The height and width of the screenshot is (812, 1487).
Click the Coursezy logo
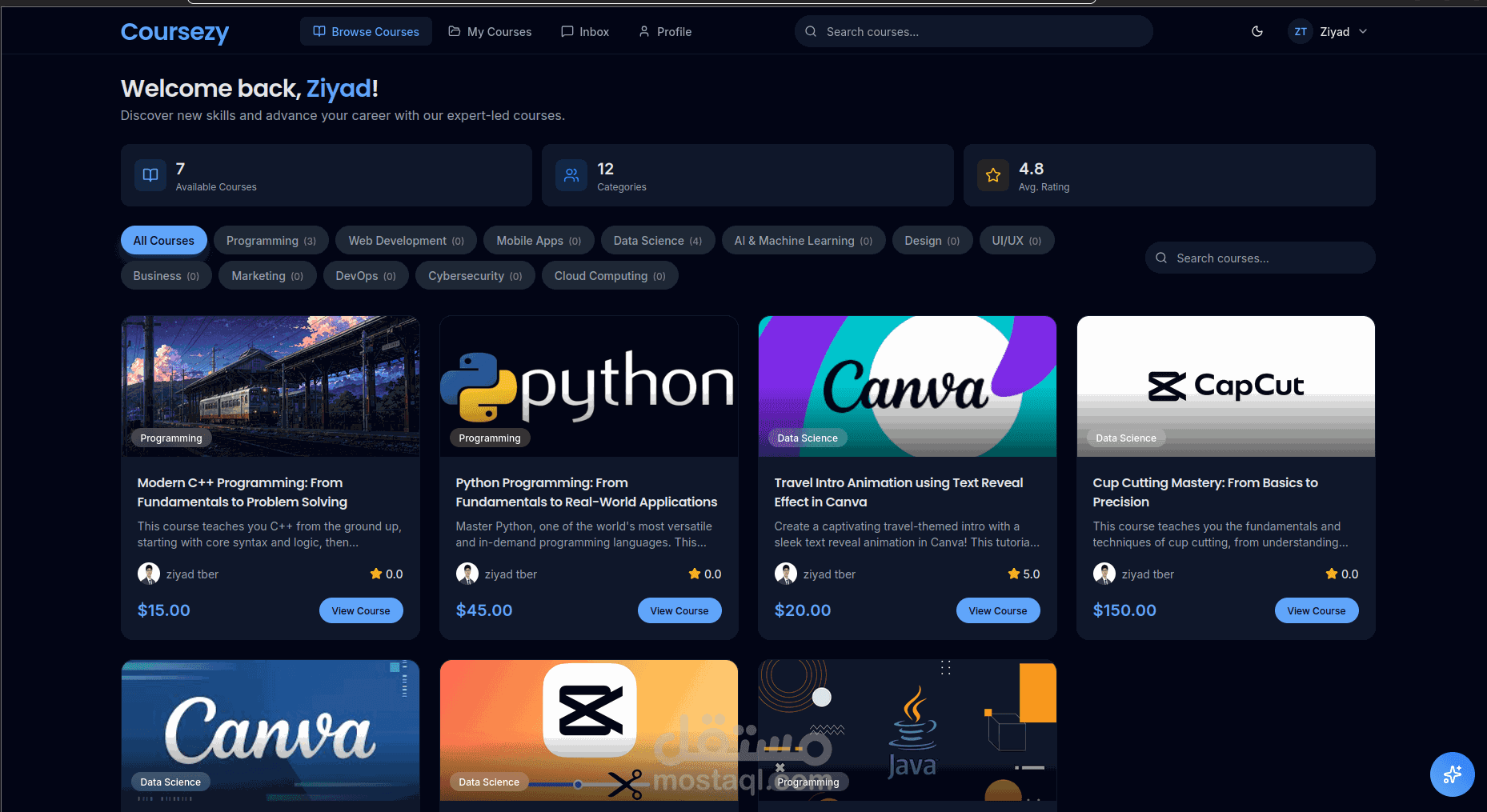(174, 31)
